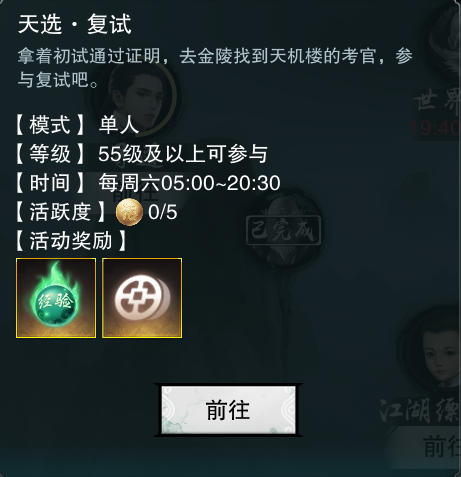The width and height of the screenshot is (461, 477).
Task: Click the young character portrait at lower right
Action: 433,349
